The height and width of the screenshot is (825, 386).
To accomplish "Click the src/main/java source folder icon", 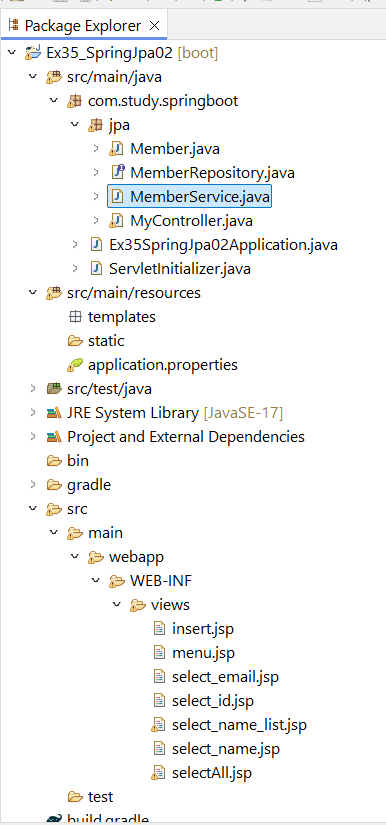I will (54, 77).
